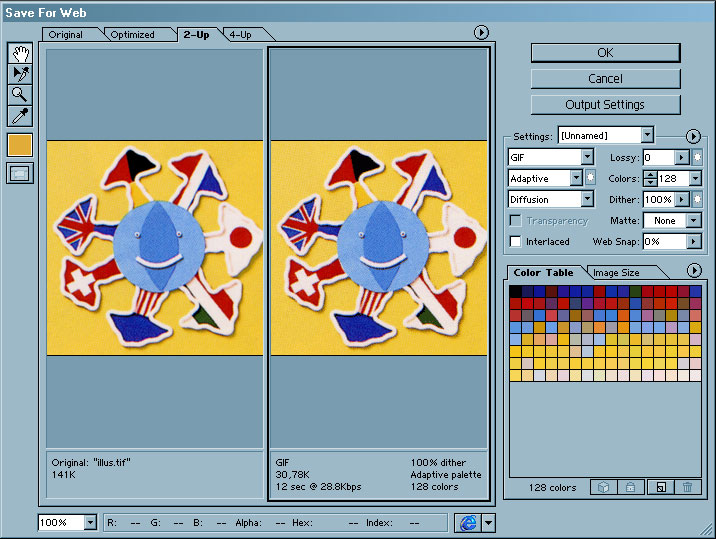716x539 pixels.
Task: Open Output Settings
Action: [605, 105]
